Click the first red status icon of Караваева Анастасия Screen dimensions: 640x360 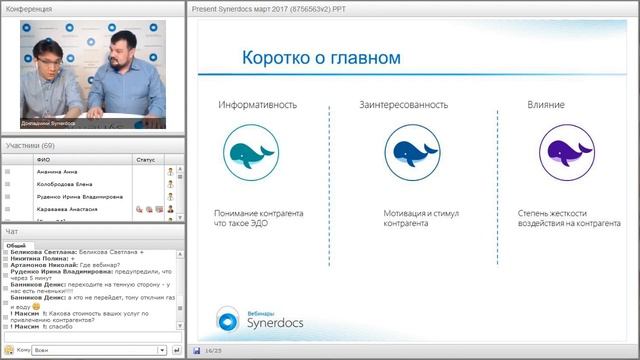tap(140, 209)
